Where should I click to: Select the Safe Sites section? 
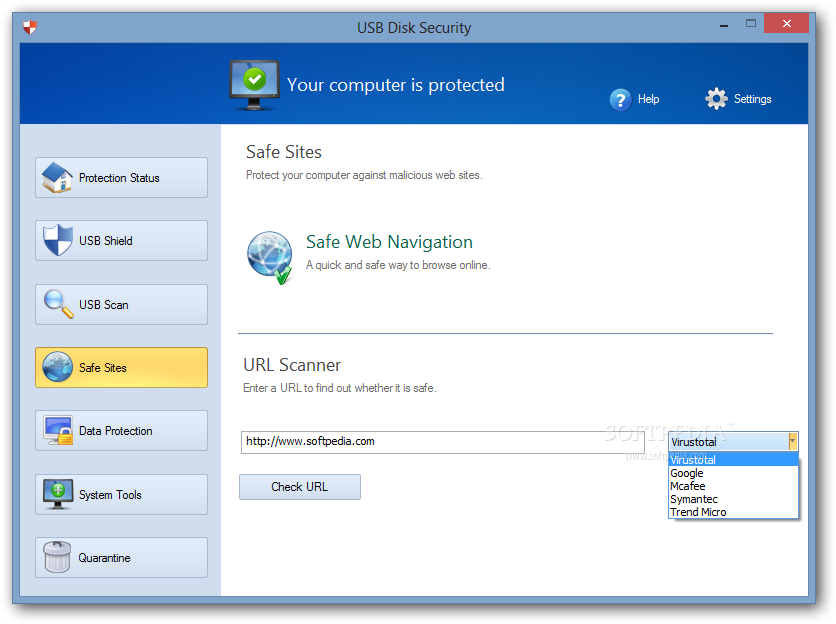point(122,367)
